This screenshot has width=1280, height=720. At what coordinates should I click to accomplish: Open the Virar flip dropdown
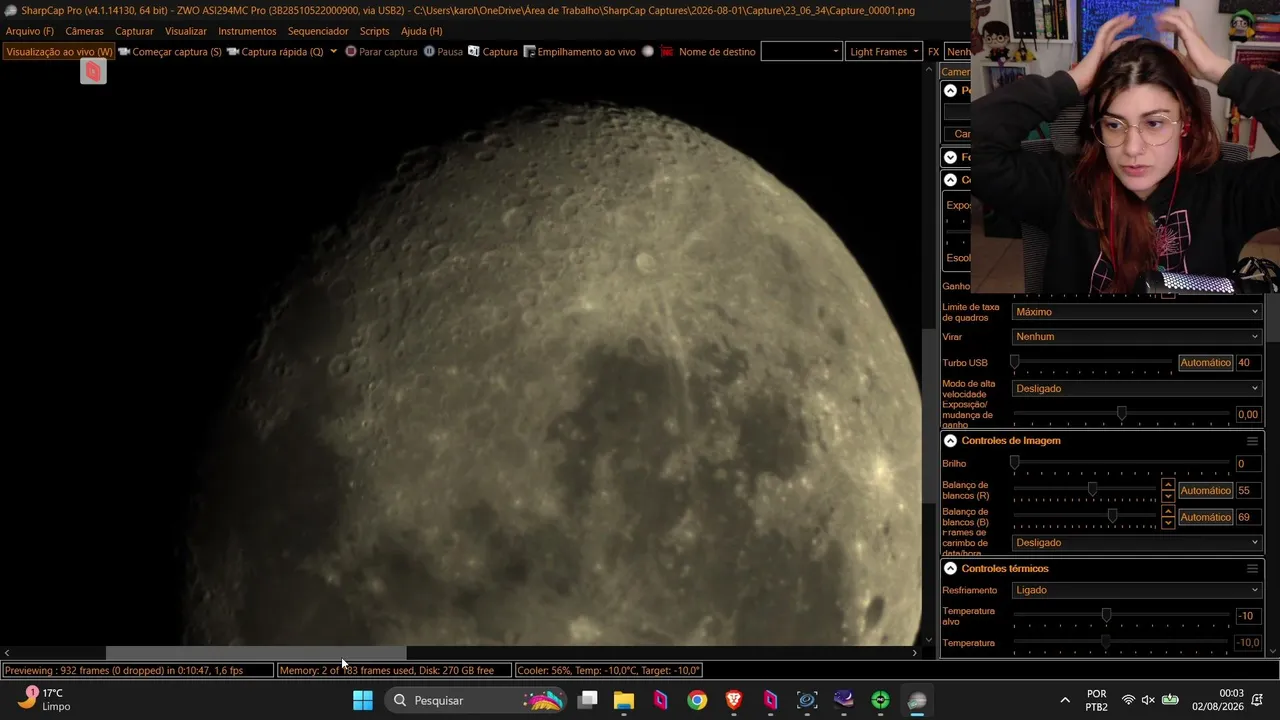point(1137,337)
